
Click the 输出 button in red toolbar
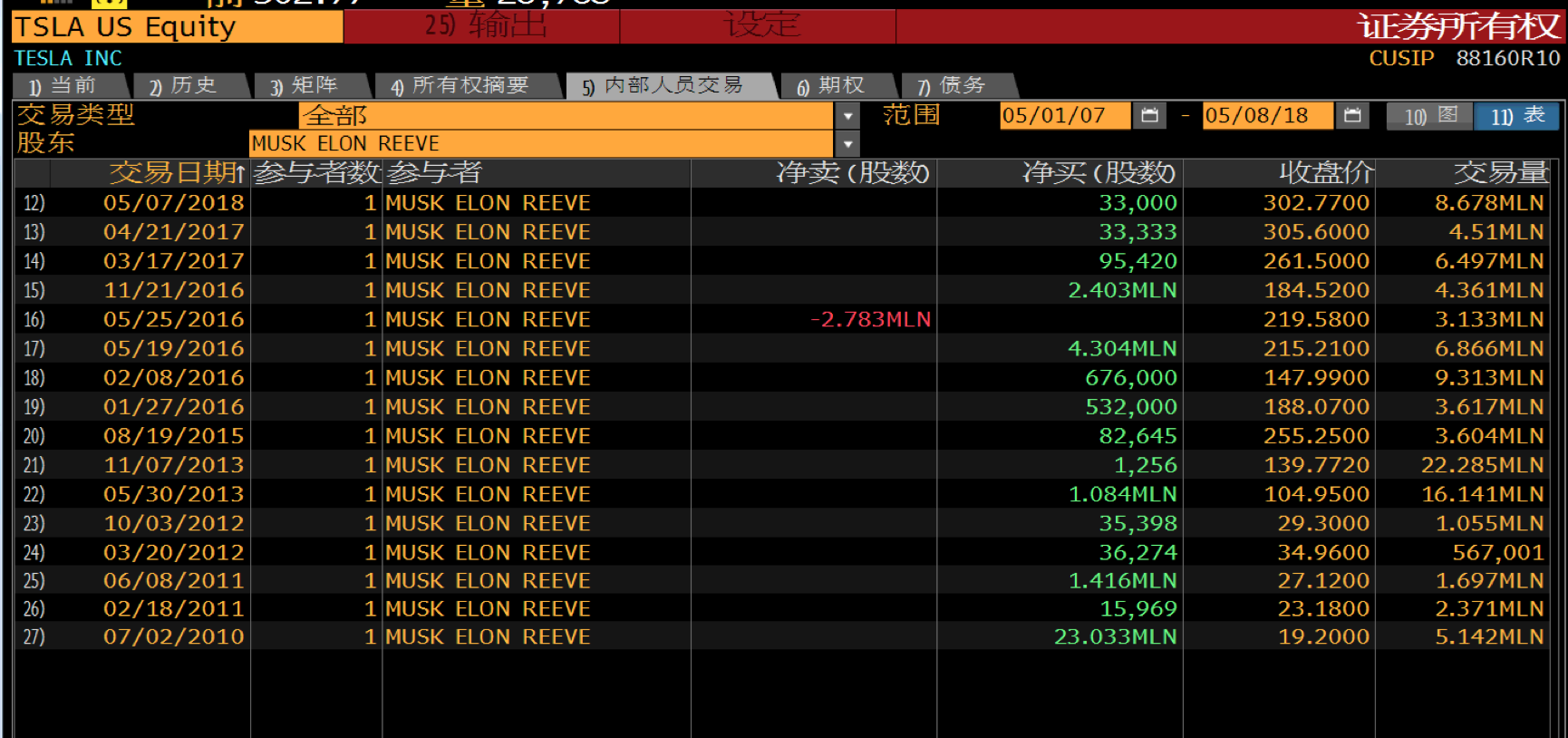coord(482,25)
